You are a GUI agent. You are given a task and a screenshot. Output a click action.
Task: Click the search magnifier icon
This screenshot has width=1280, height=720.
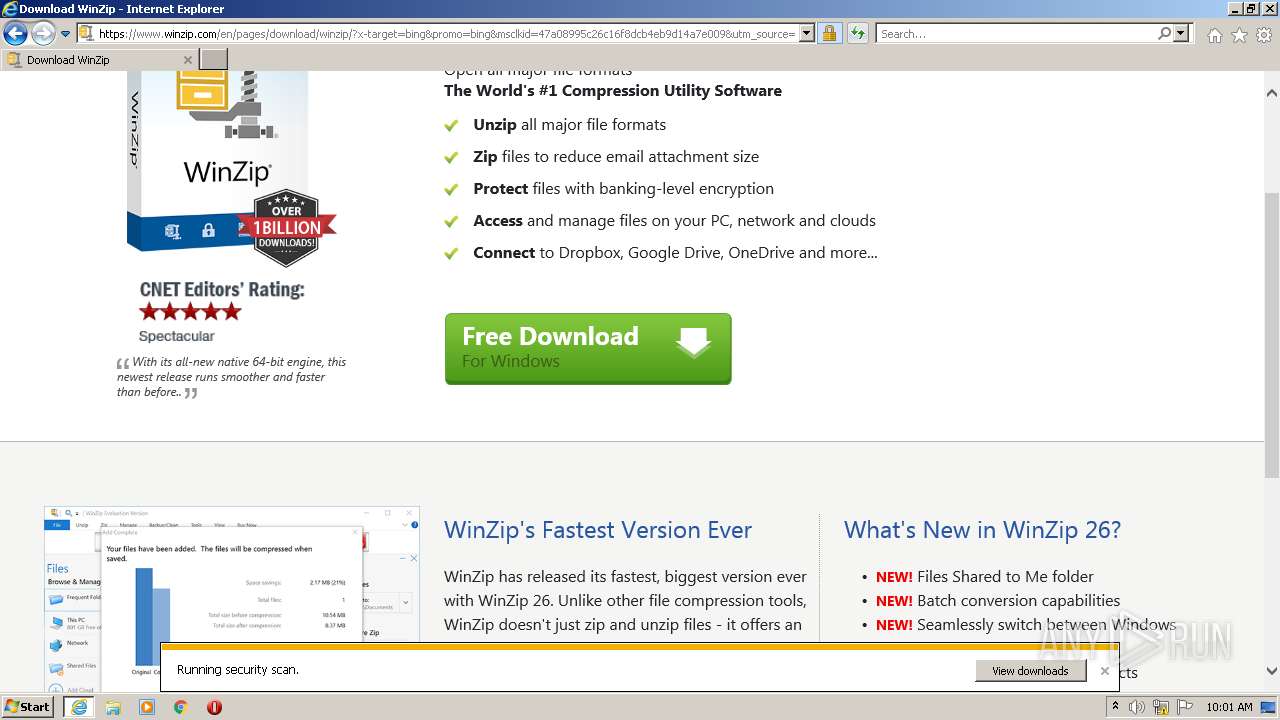click(x=1164, y=34)
